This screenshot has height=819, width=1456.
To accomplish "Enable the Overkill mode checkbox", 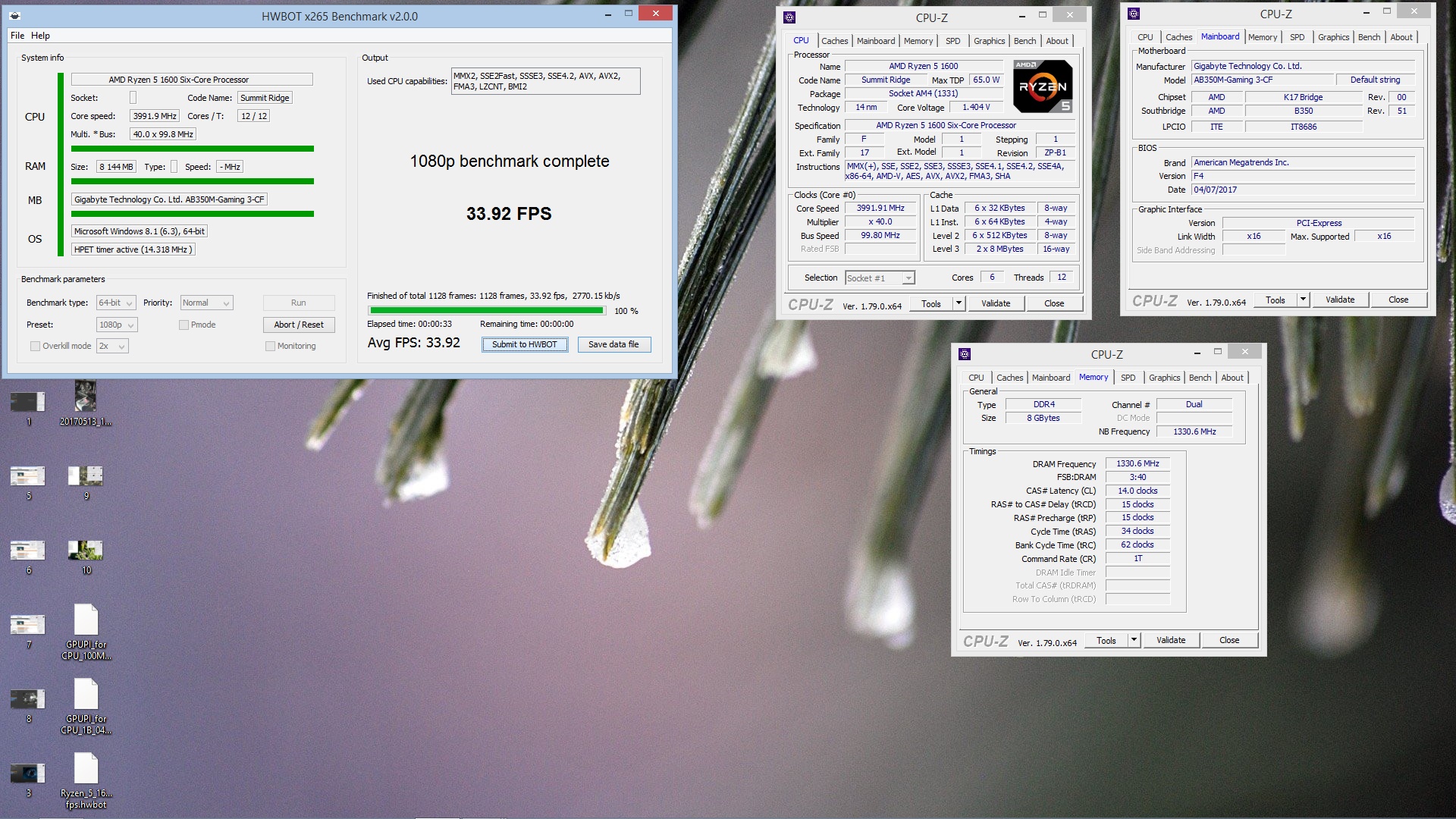I will pos(35,346).
